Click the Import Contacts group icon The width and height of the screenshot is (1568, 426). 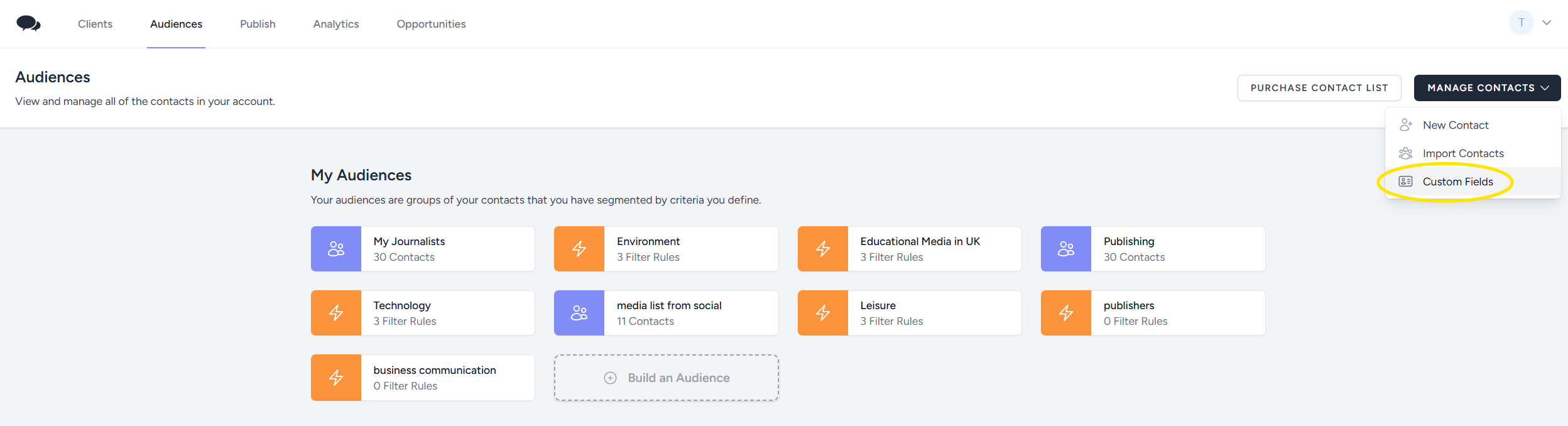coord(1406,153)
